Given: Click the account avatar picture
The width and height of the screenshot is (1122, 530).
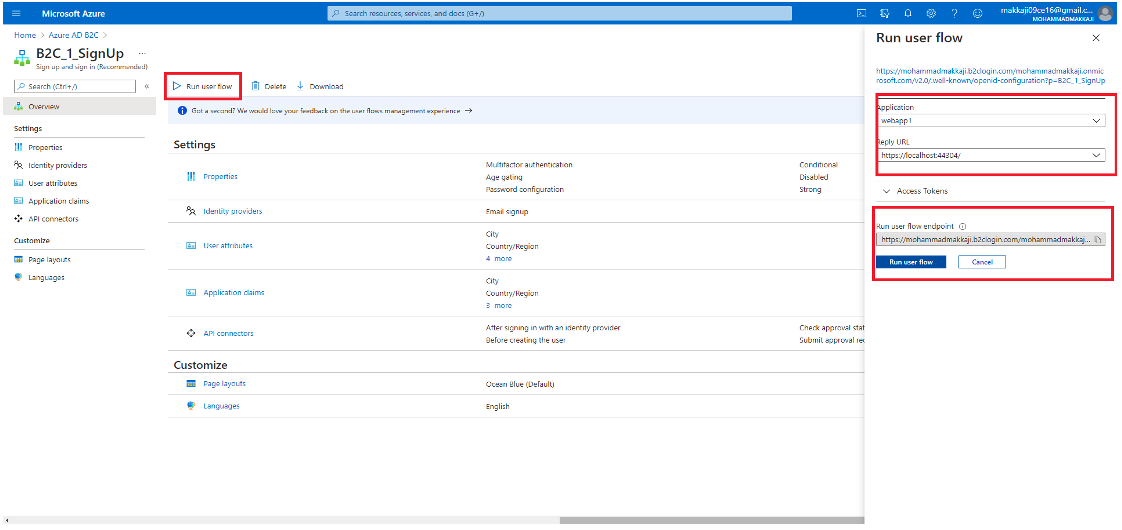Looking at the screenshot, I should (1106, 14).
